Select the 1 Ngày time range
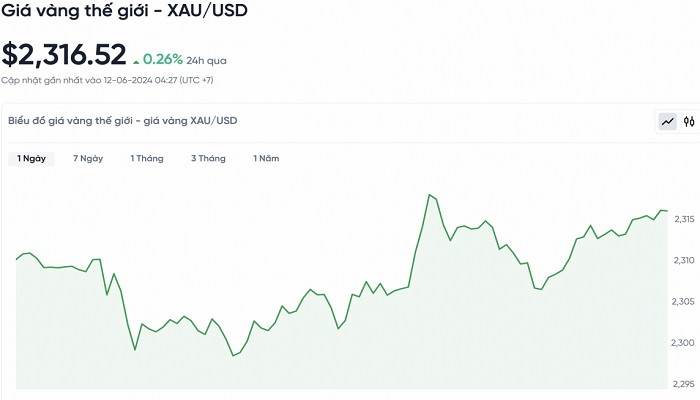700x400 pixels. tap(30, 158)
